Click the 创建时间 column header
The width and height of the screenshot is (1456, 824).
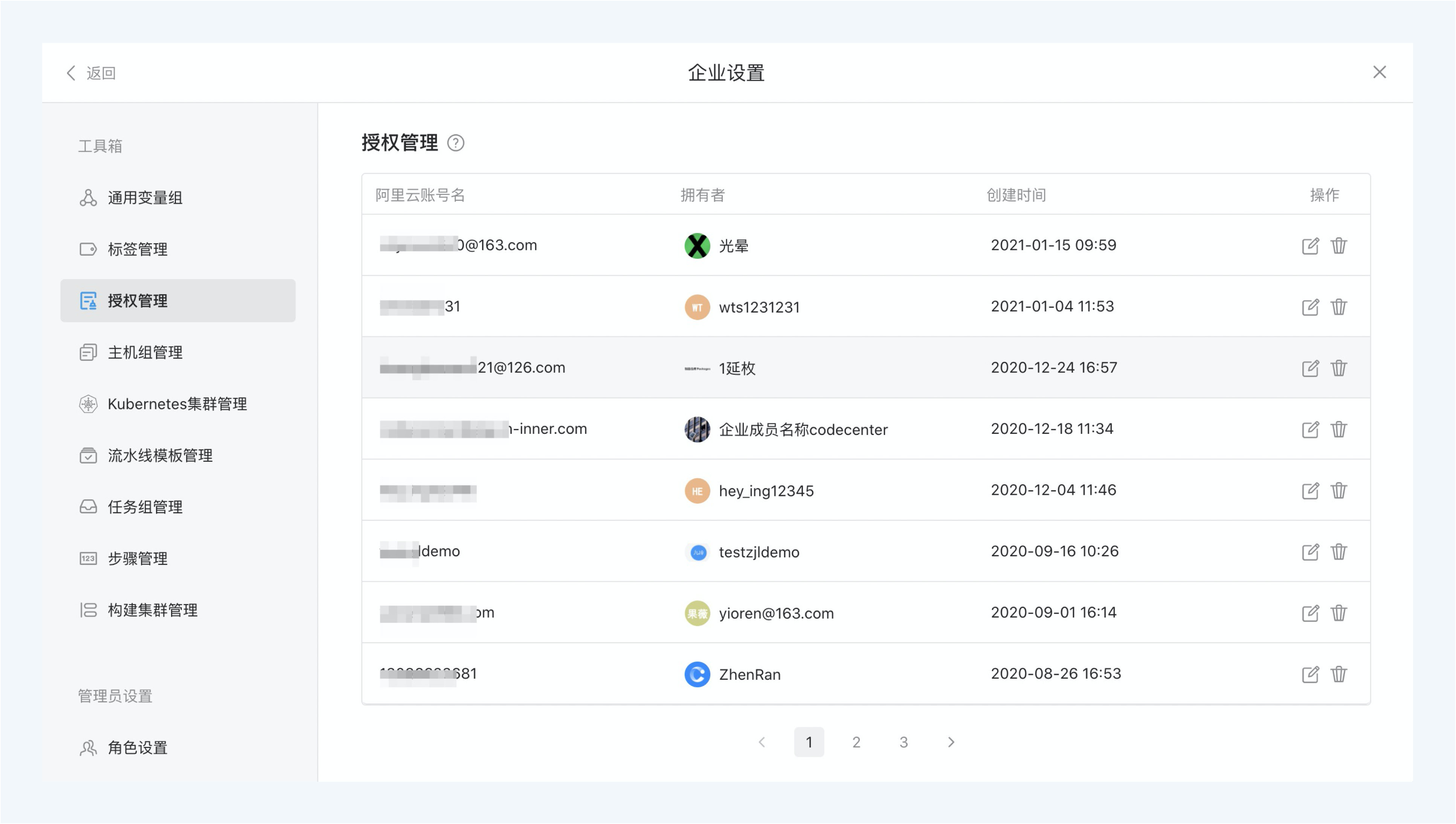pos(1016,195)
